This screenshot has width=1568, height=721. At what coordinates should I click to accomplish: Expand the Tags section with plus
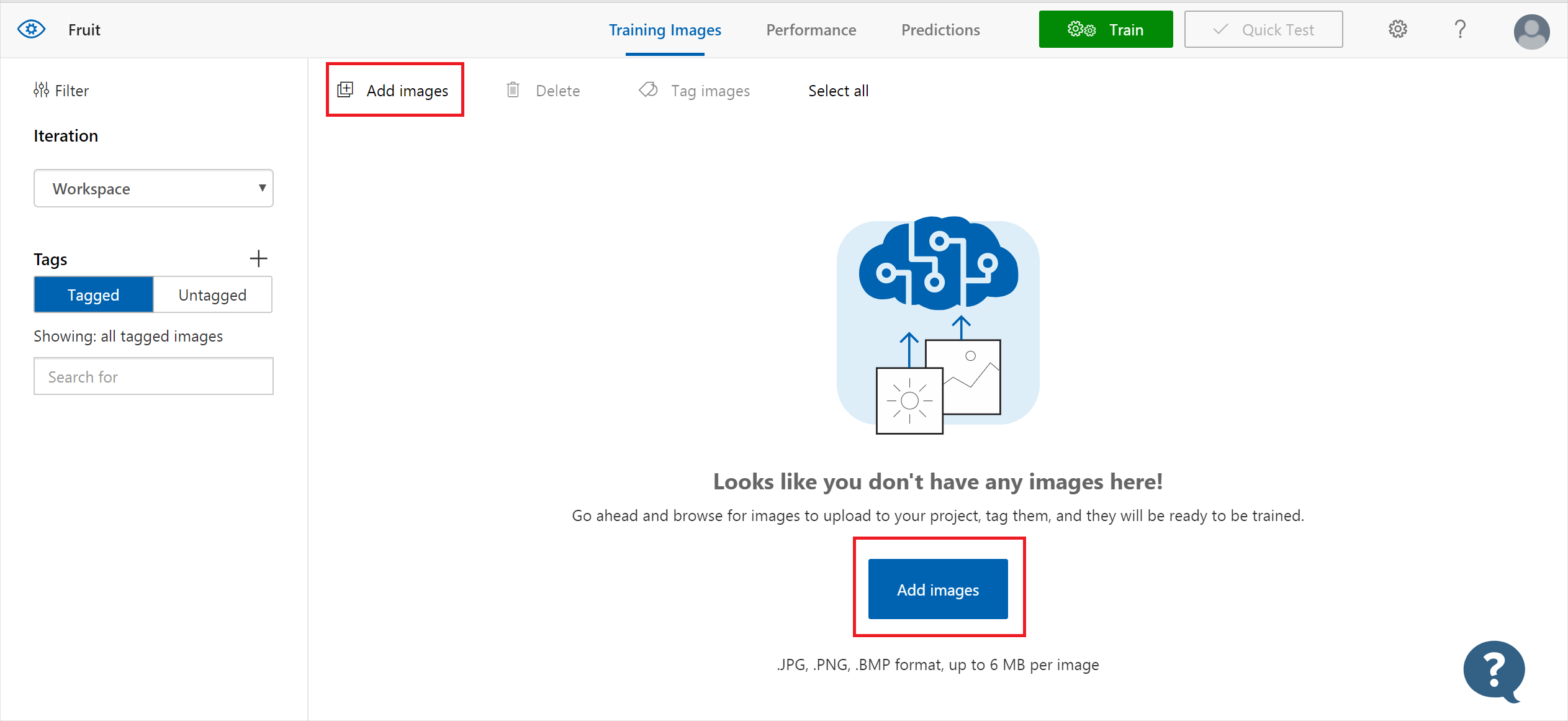point(259,258)
